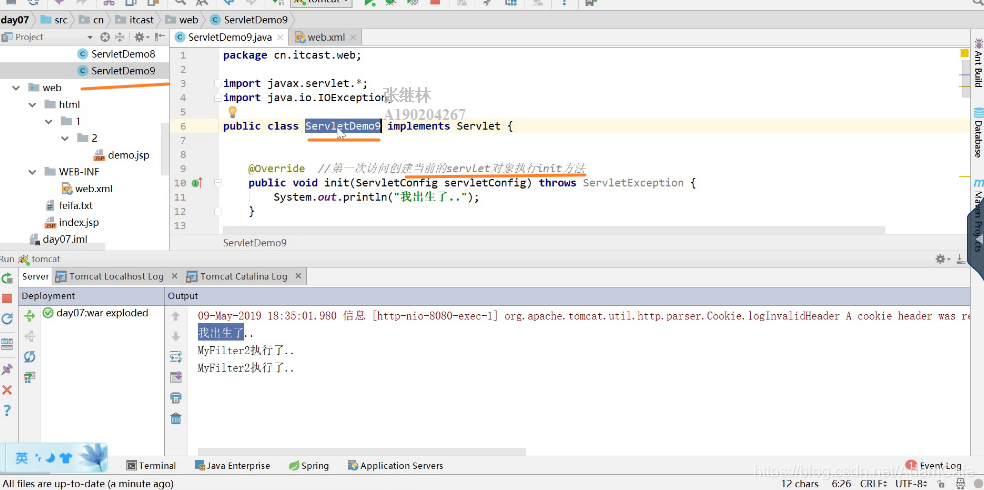Select the Server tab in Run panel
The width and height of the screenshot is (984, 490).
point(35,276)
